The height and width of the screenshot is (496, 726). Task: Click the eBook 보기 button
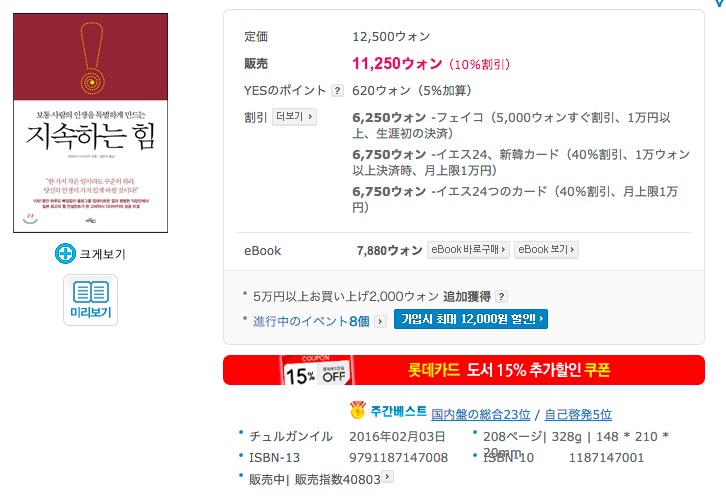[546, 250]
